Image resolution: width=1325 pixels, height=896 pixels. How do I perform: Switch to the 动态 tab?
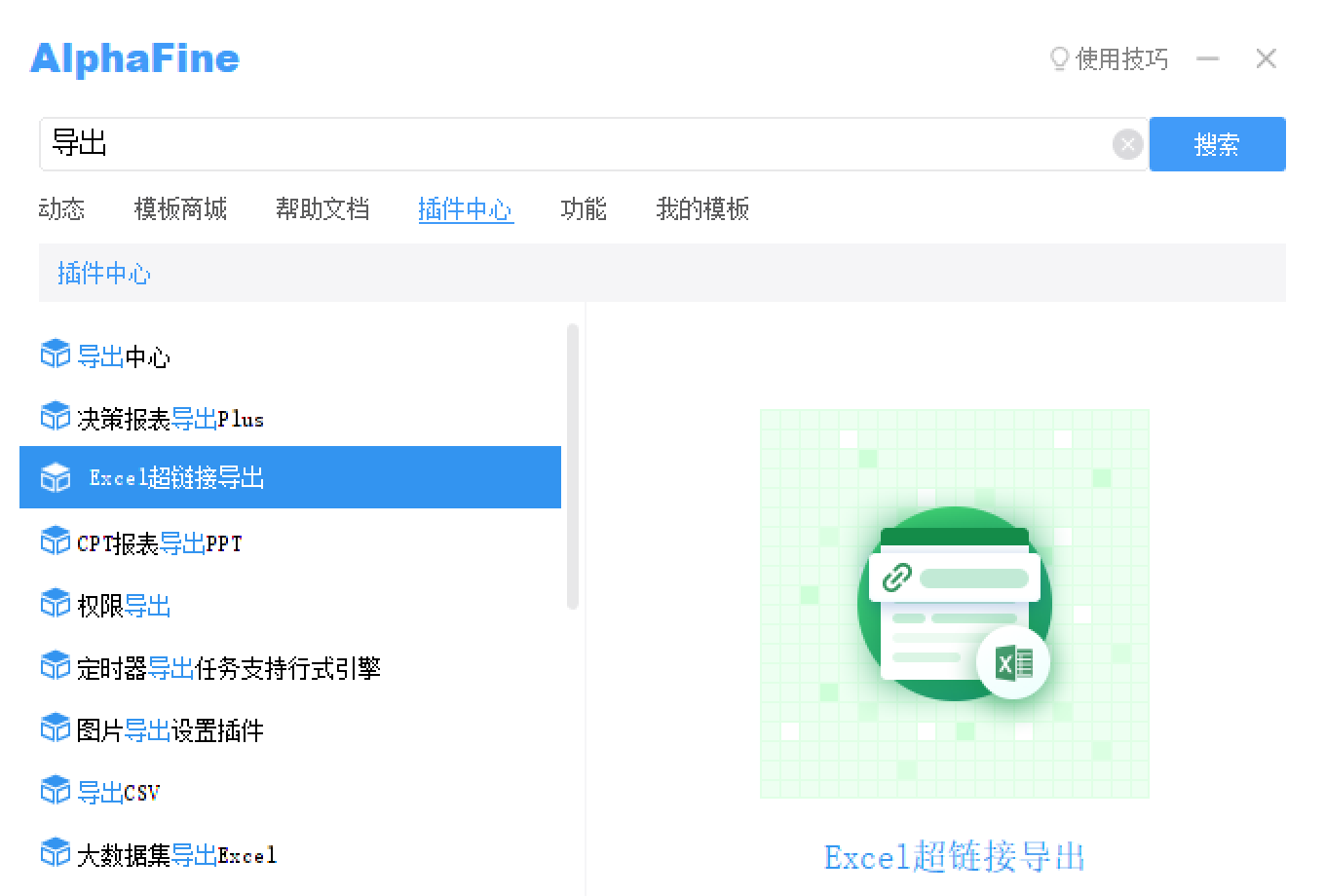coord(61,208)
